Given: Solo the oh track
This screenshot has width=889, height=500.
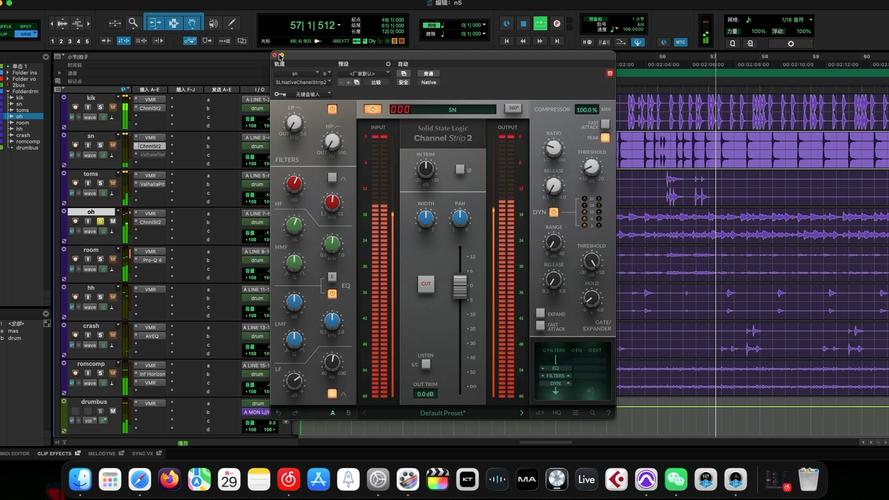Looking at the screenshot, I should coord(100,221).
